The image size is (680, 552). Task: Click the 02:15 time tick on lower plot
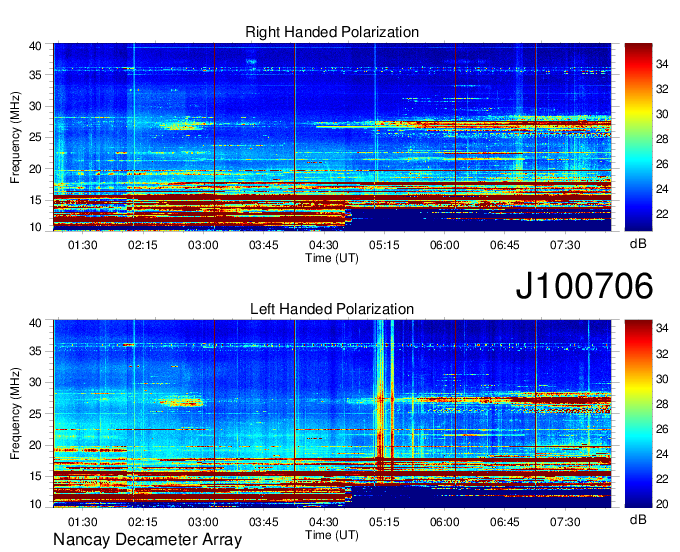pos(143,522)
